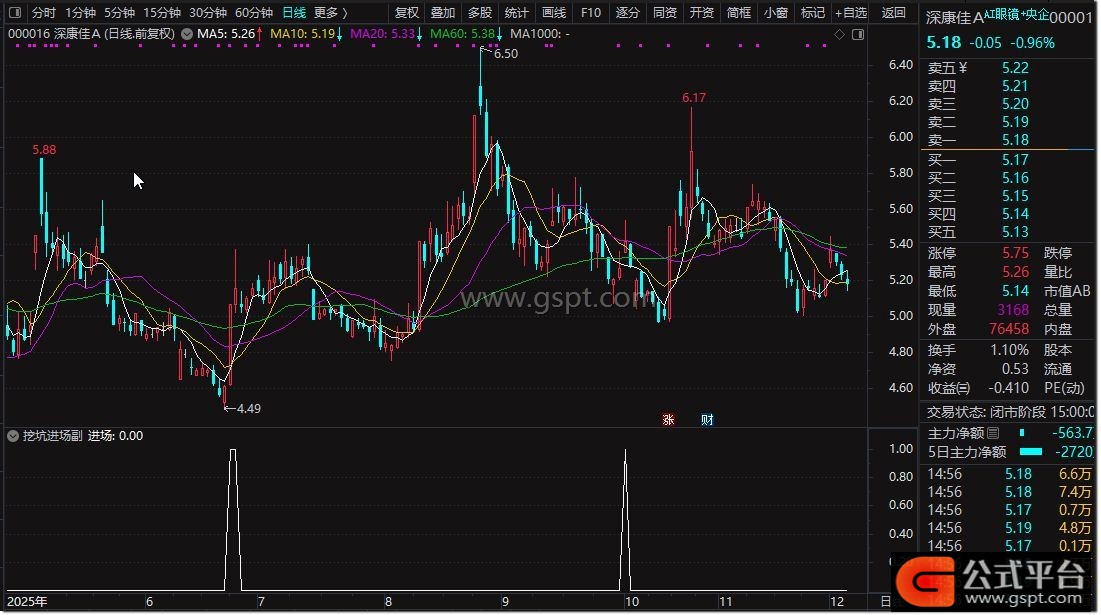
Task: Click the diamond icon on the MA indicator row
Action: point(839,34)
